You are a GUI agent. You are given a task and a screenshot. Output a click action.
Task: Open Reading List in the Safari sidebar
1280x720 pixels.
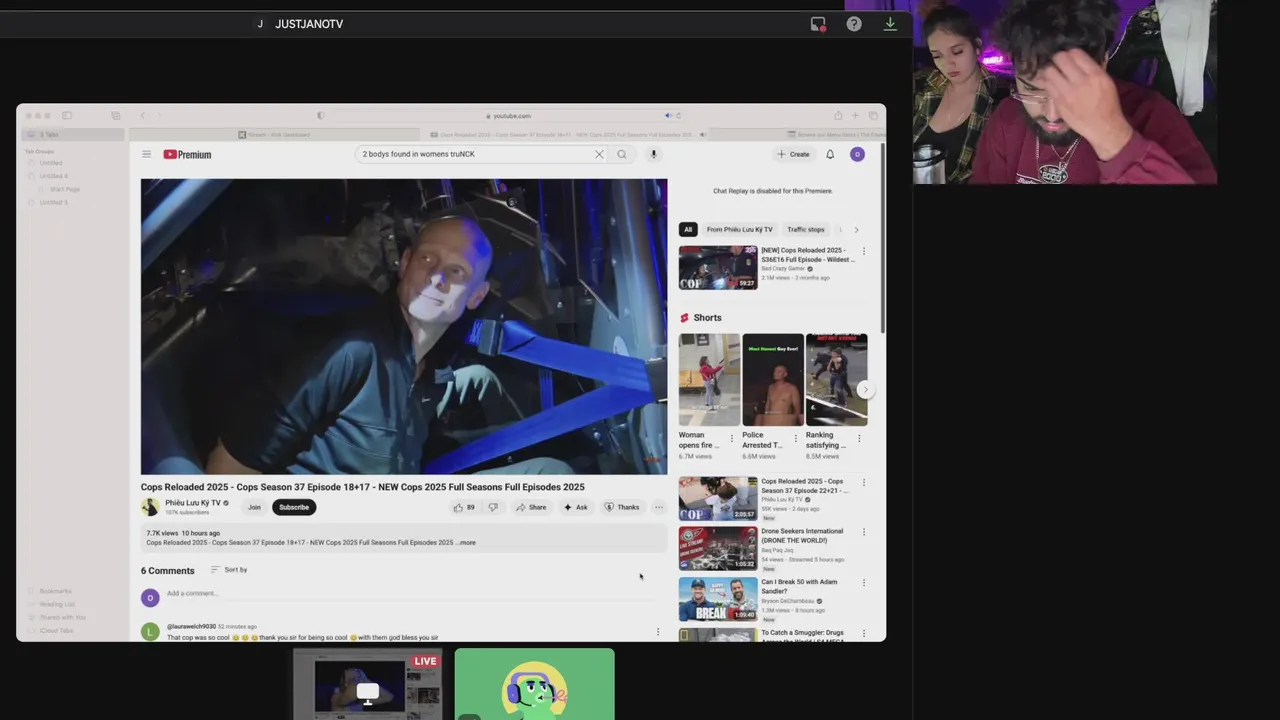(x=57, y=604)
